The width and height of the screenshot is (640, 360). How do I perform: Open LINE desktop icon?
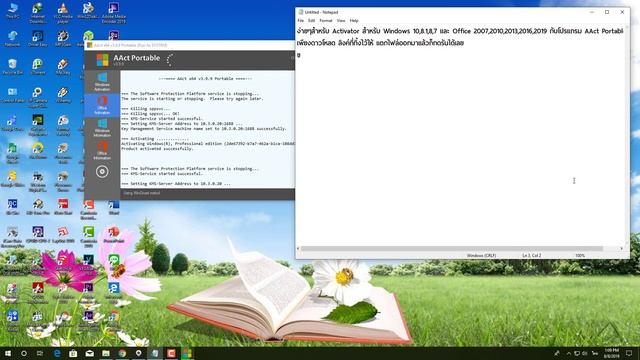tap(113, 261)
